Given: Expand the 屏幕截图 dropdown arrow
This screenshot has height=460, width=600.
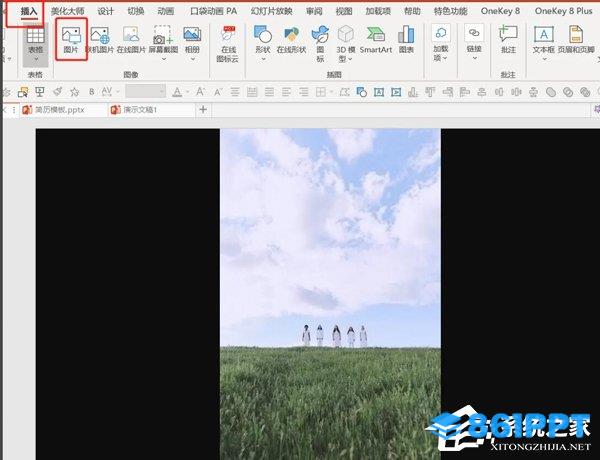Looking at the screenshot, I should (x=164, y=59).
